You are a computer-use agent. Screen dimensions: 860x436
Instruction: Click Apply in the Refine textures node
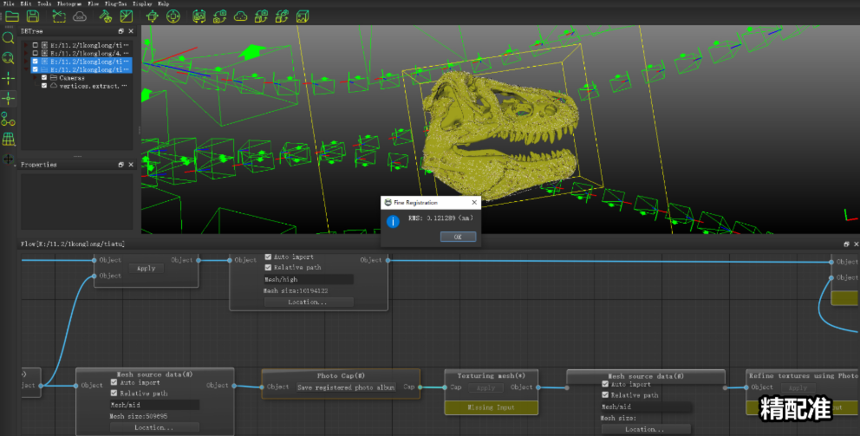[797, 388]
